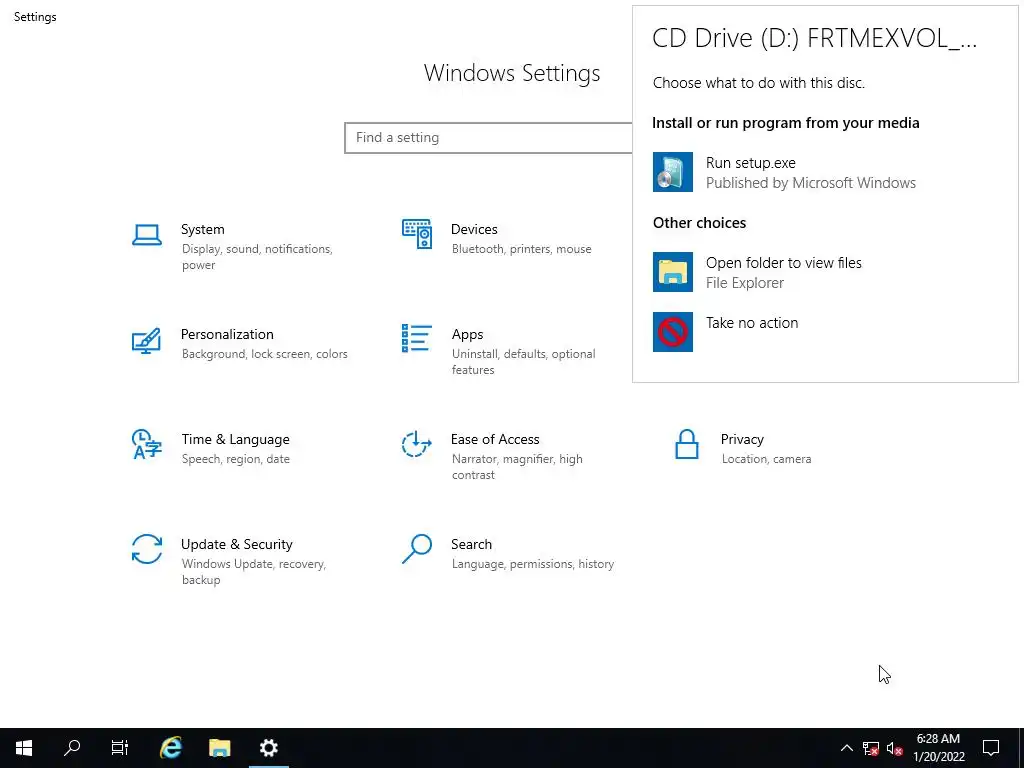
Task: Click the CD Drive (D:) notification title
Action: (814, 39)
